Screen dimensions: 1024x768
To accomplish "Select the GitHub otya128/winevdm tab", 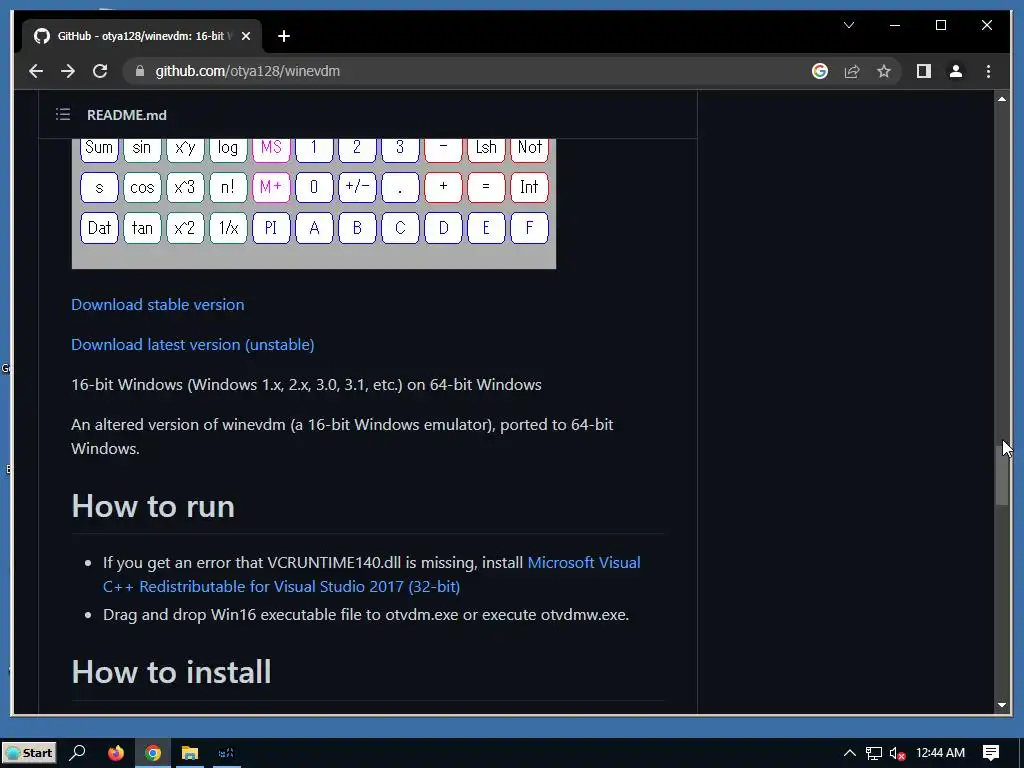I will (x=142, y=36).
